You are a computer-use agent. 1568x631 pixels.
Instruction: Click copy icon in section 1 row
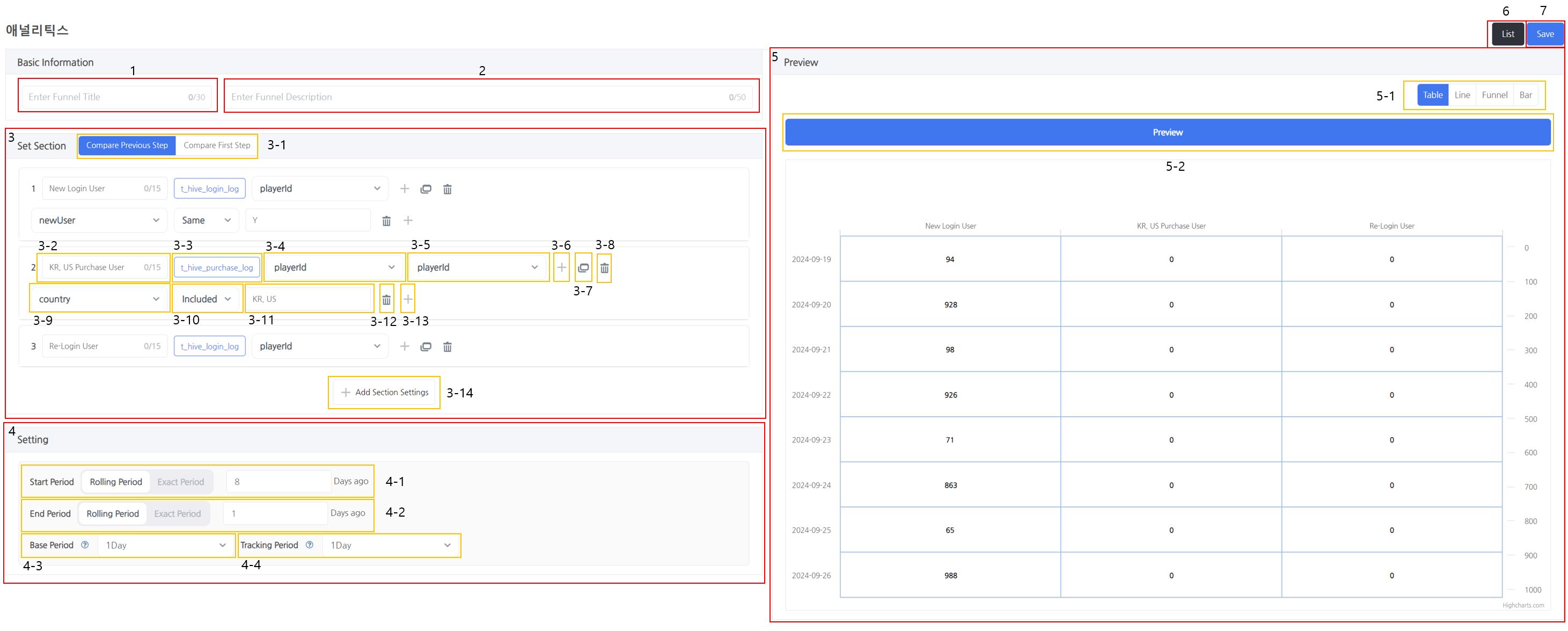coord(426,190)
